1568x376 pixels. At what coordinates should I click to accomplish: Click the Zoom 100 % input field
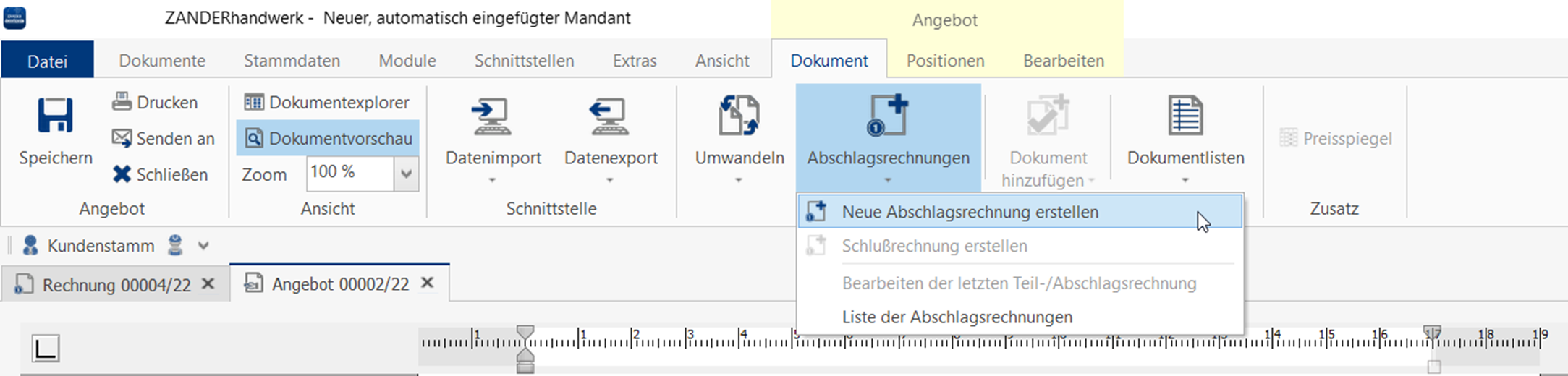[x=350, y=174]
